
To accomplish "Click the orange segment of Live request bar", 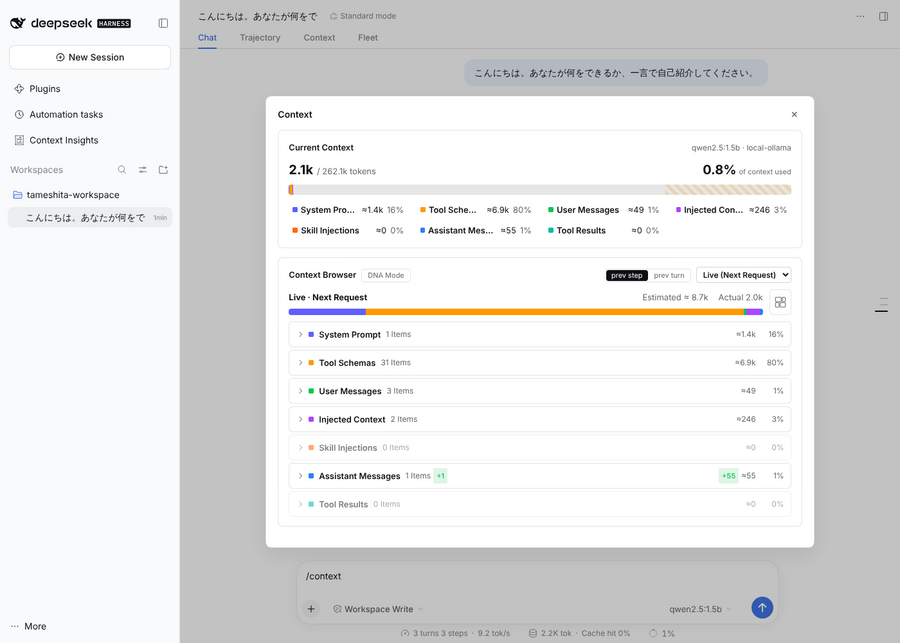I will click(x=554, y=312).
